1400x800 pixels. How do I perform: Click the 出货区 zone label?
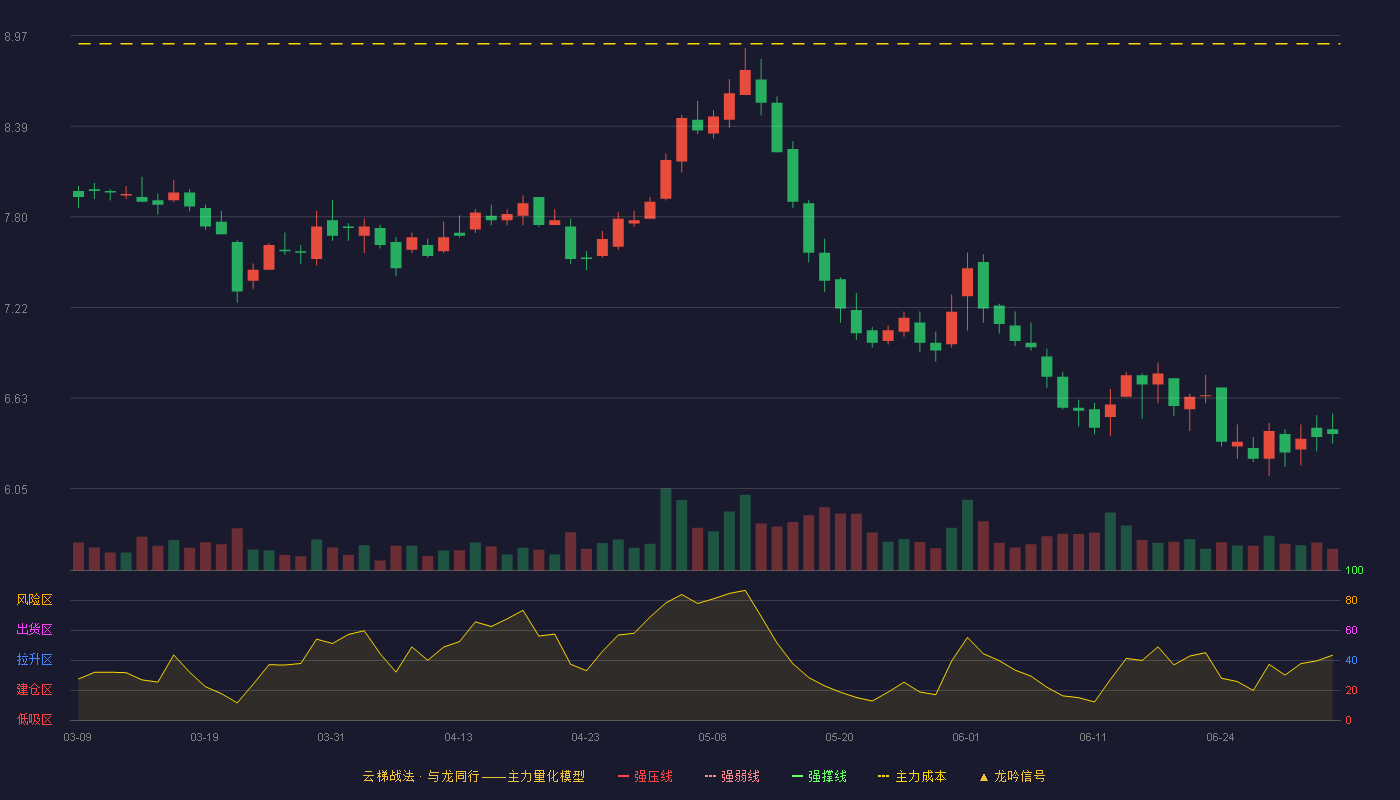click(34, 630)
